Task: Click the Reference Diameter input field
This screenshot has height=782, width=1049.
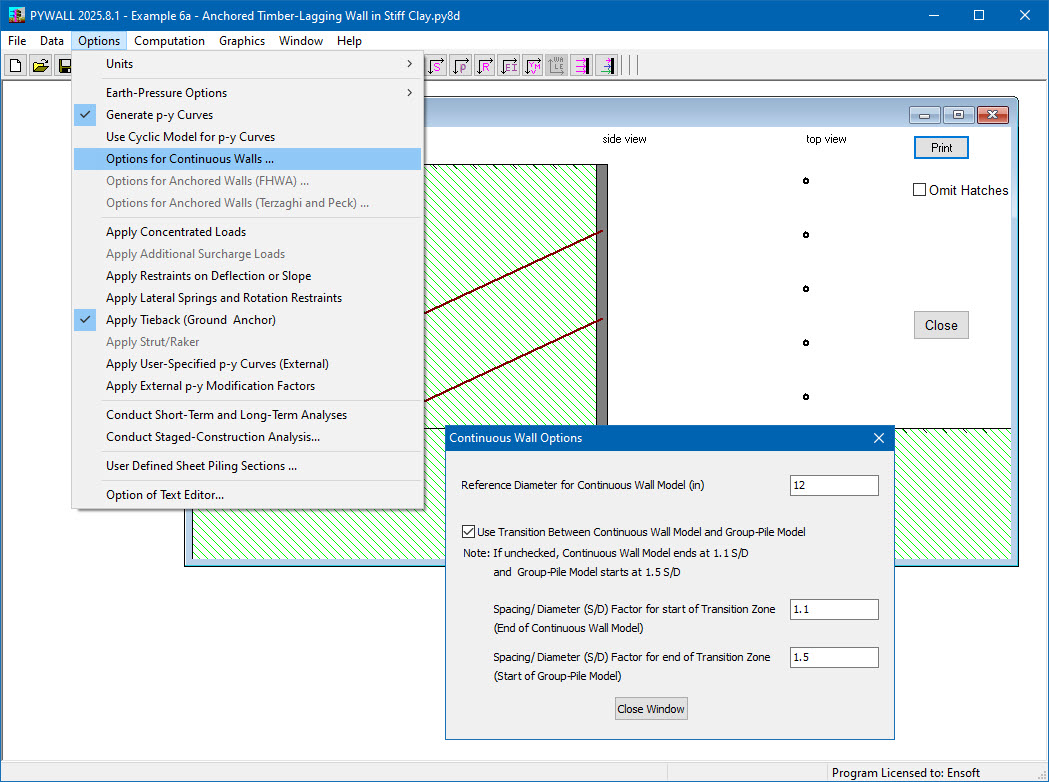Action: tap(833, 485)
